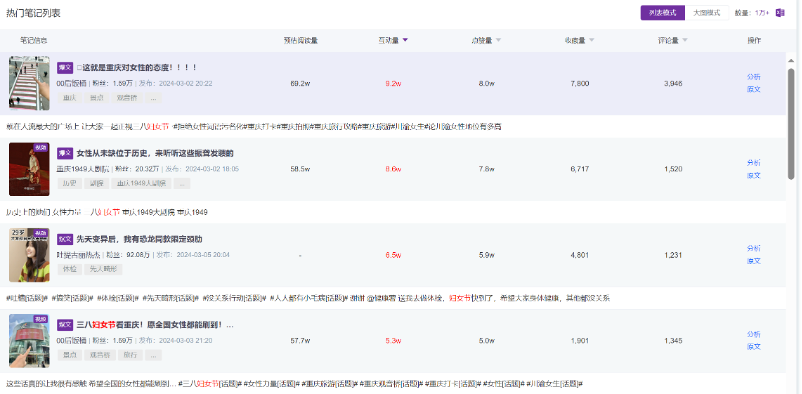Click 热门笔记列表 heading

point(33,13)
